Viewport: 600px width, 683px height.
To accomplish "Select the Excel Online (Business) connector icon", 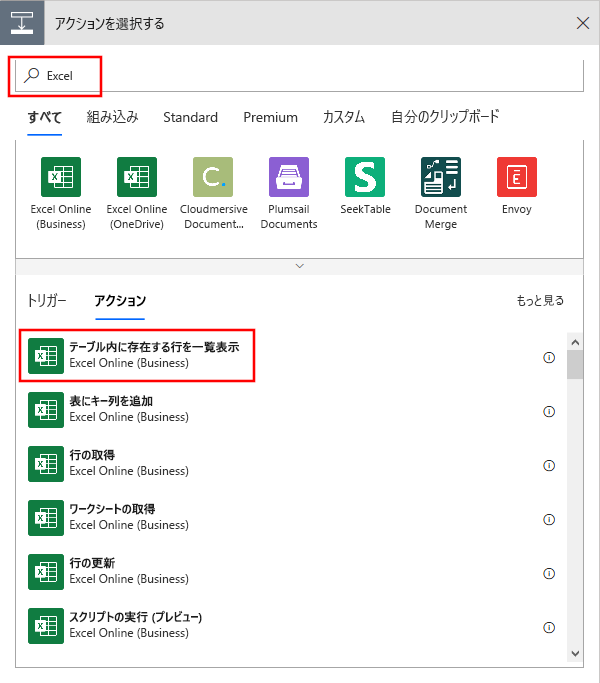I will [61, 177].
